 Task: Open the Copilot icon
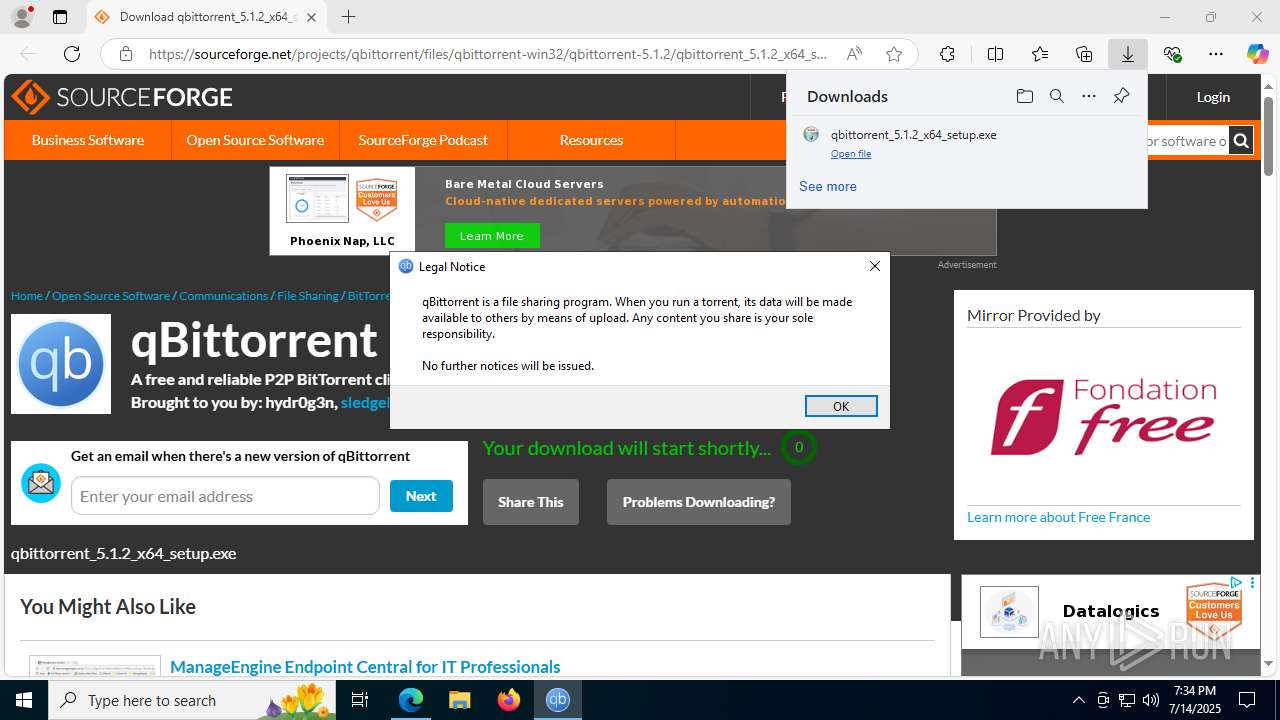pos(1258,54)
